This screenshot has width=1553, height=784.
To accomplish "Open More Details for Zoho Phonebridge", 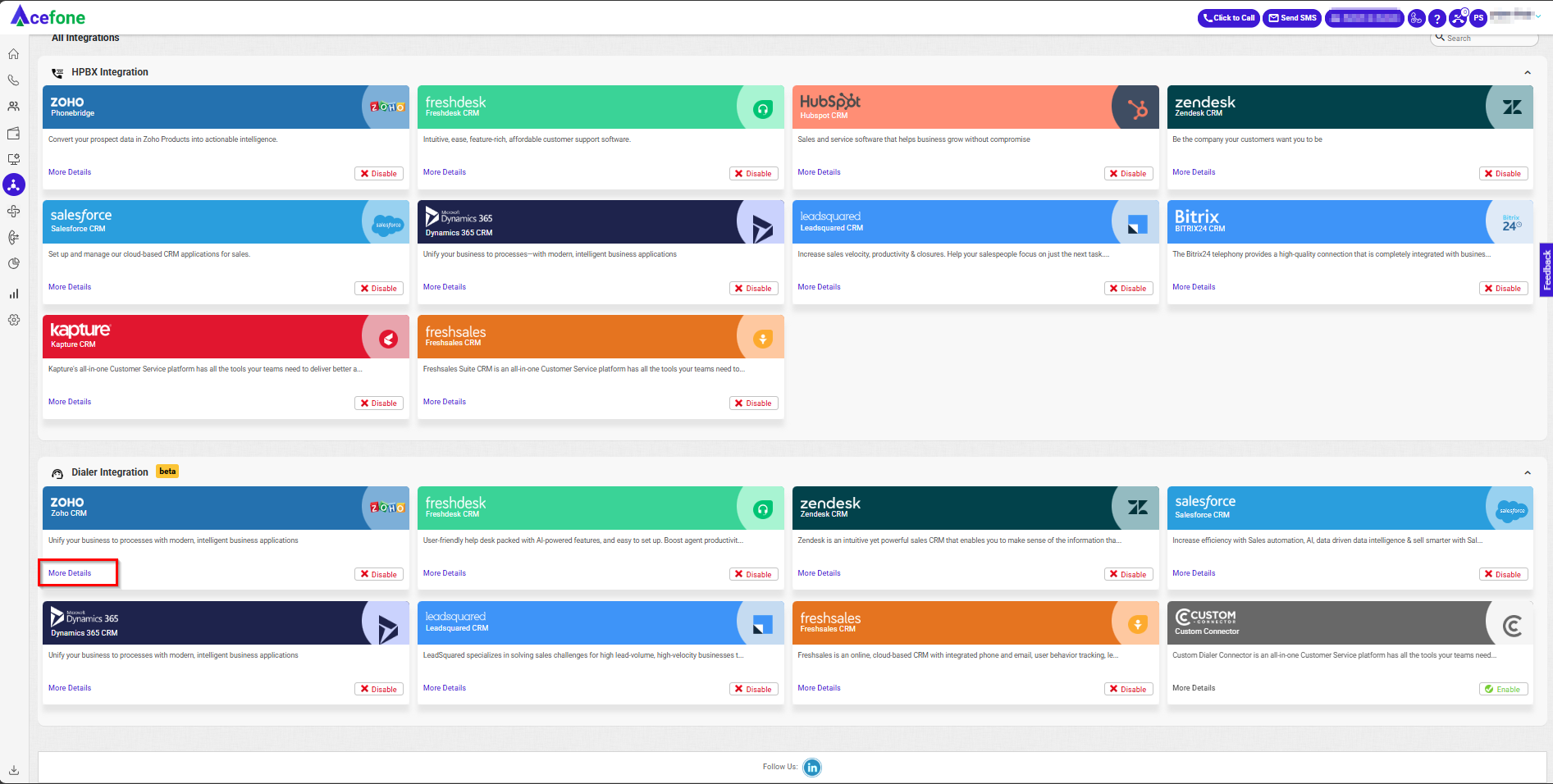I will [70, 172].
